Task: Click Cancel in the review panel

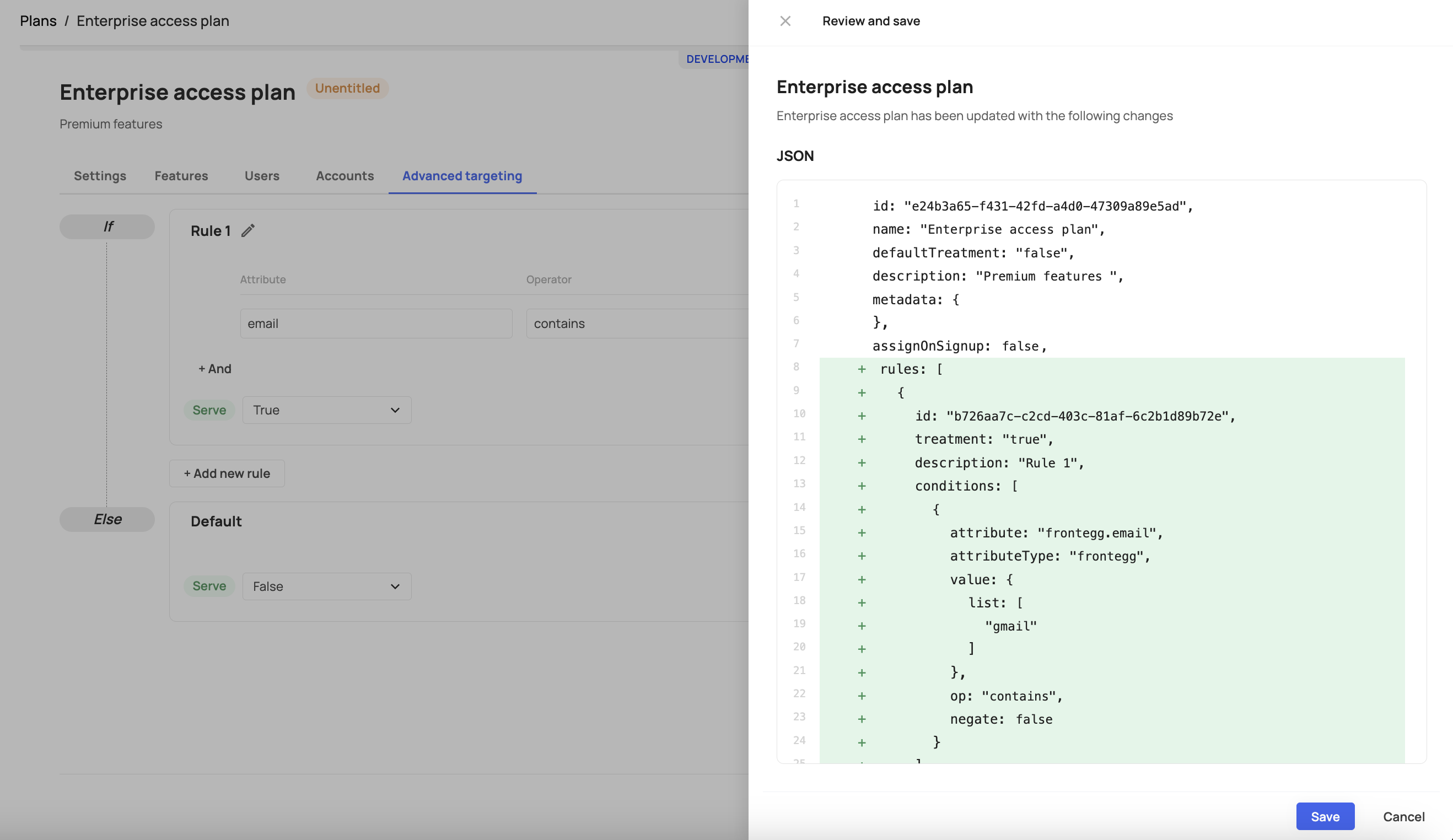Action: click(1403, 816)
